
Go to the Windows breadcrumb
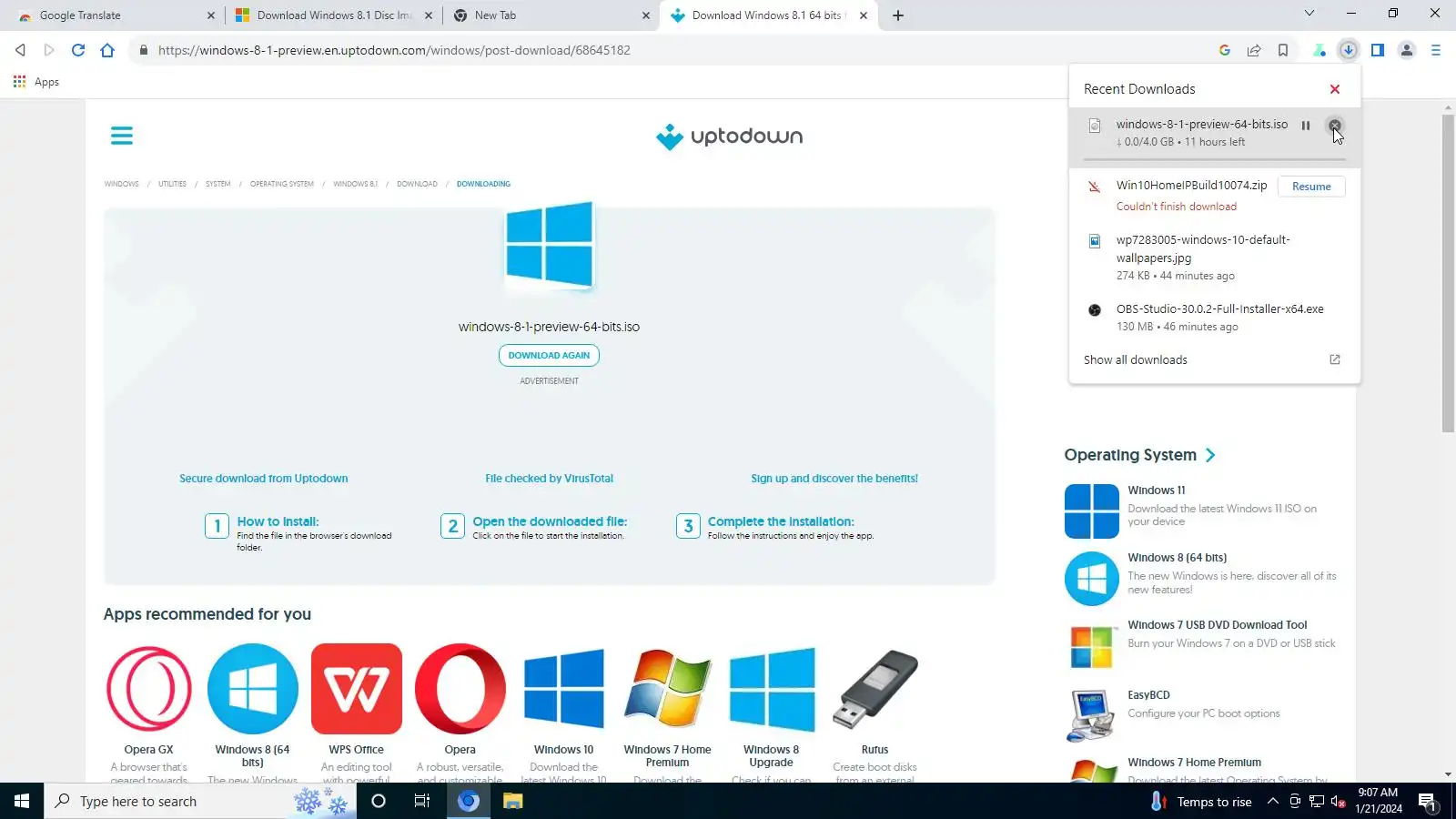tap(121, 184)
